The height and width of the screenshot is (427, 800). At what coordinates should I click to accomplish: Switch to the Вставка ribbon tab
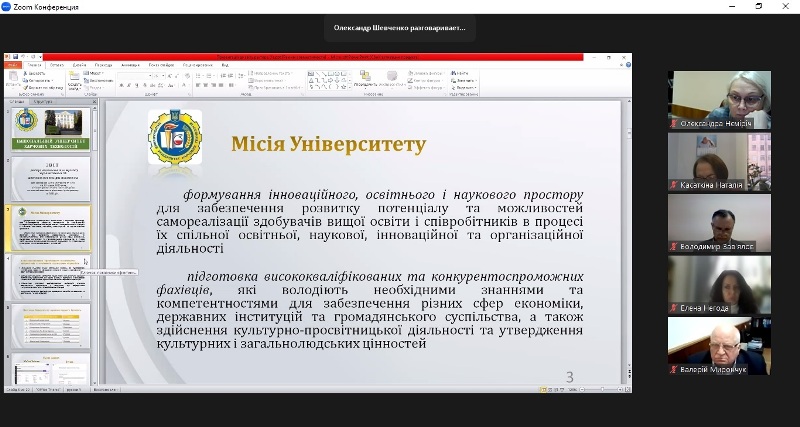tap(57, 65)
